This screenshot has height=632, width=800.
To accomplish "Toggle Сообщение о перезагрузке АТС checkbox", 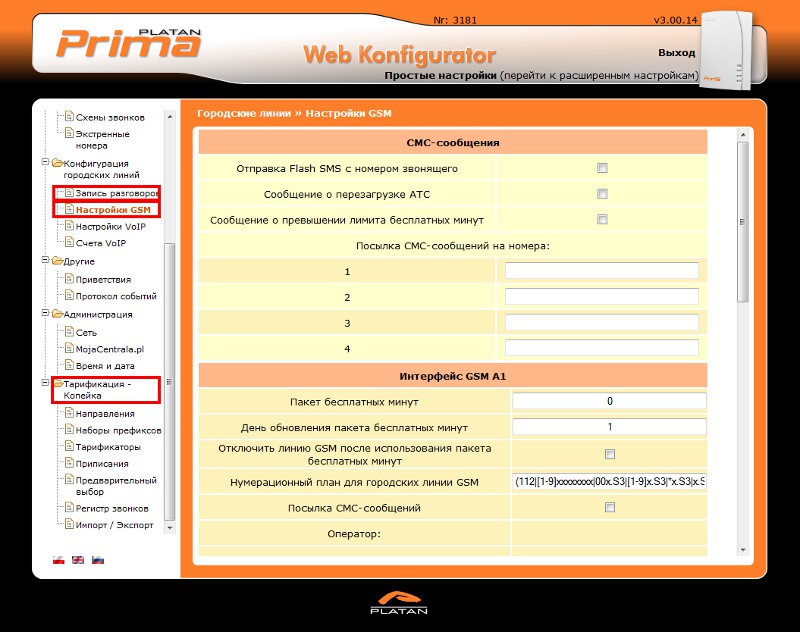I will point(602,194).
